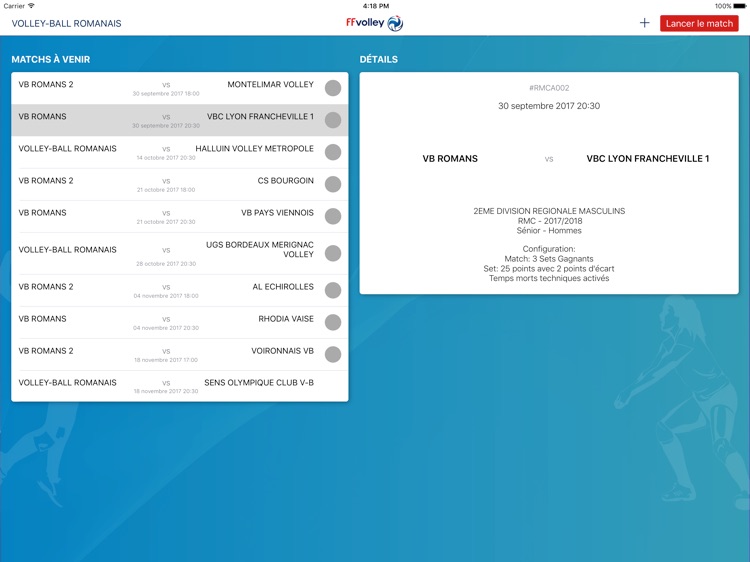The width and height of the screenshot is (750, 562).
Task: Click gray circle on AL ECHIROLLES row
Action: (333, 290)
